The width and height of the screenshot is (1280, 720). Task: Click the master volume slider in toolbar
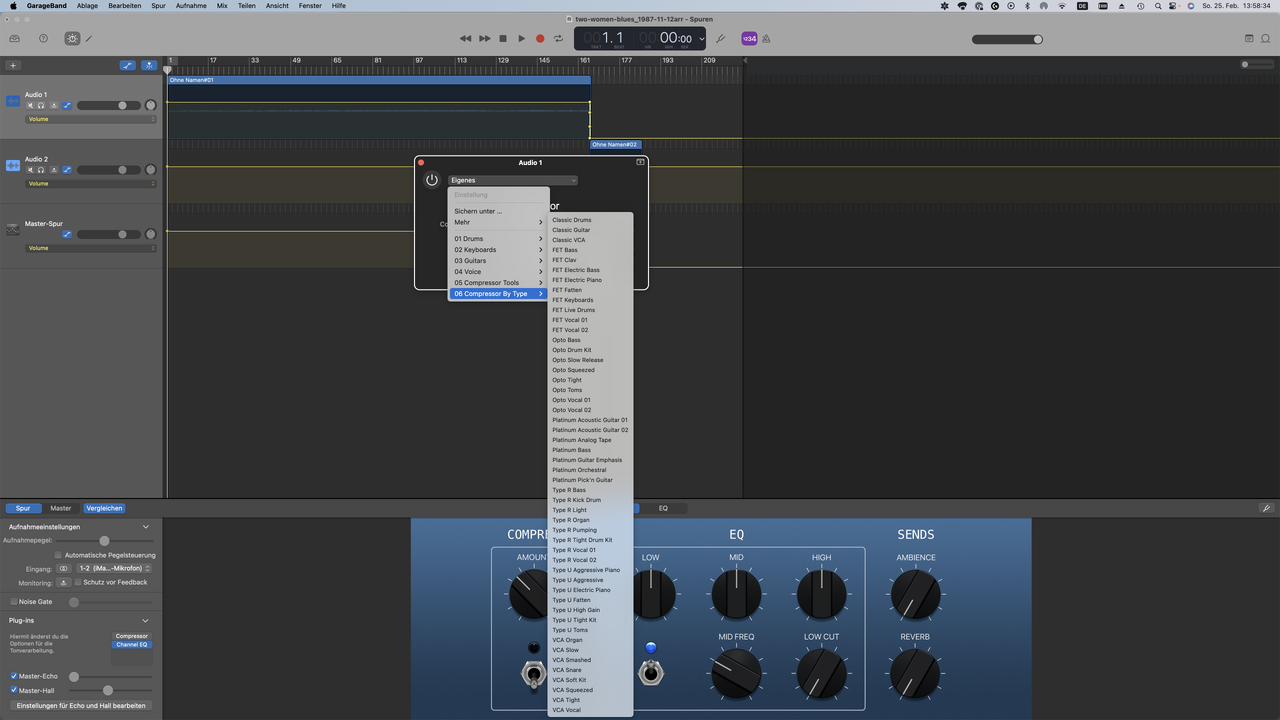click(1008, 39)
